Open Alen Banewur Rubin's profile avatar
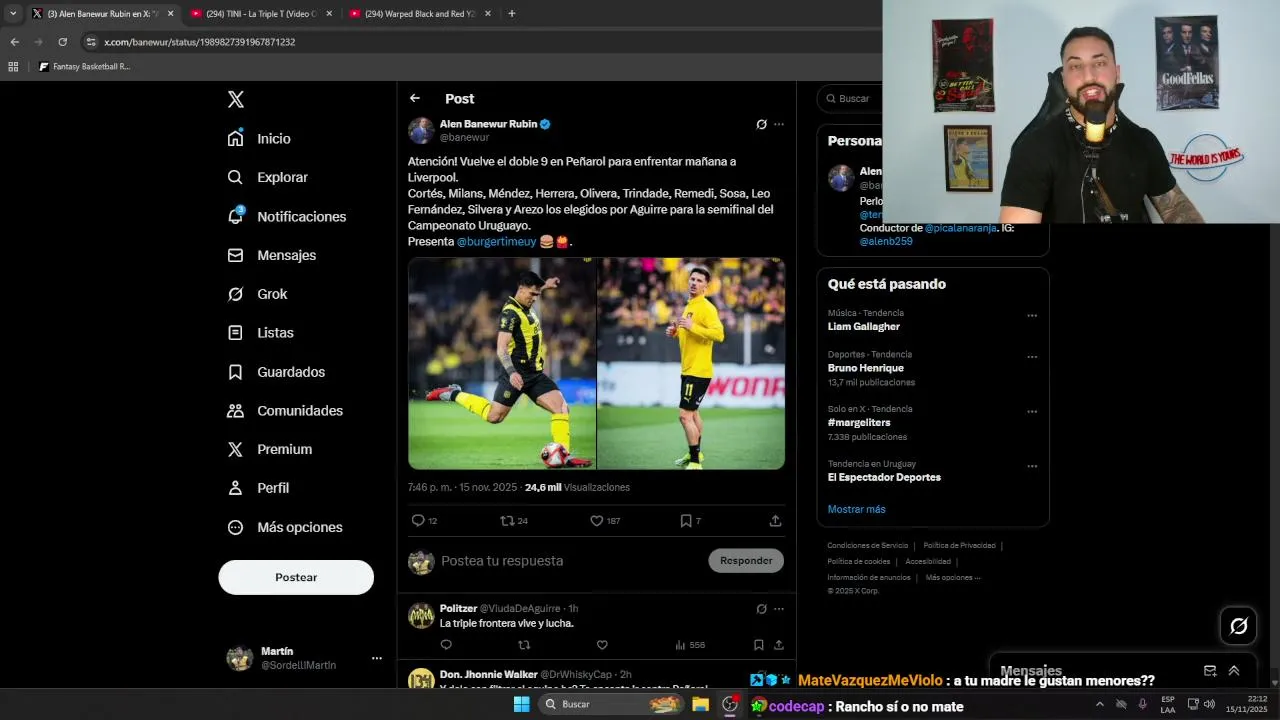This screenshot has width=1280, height=720. click(421, 131)
